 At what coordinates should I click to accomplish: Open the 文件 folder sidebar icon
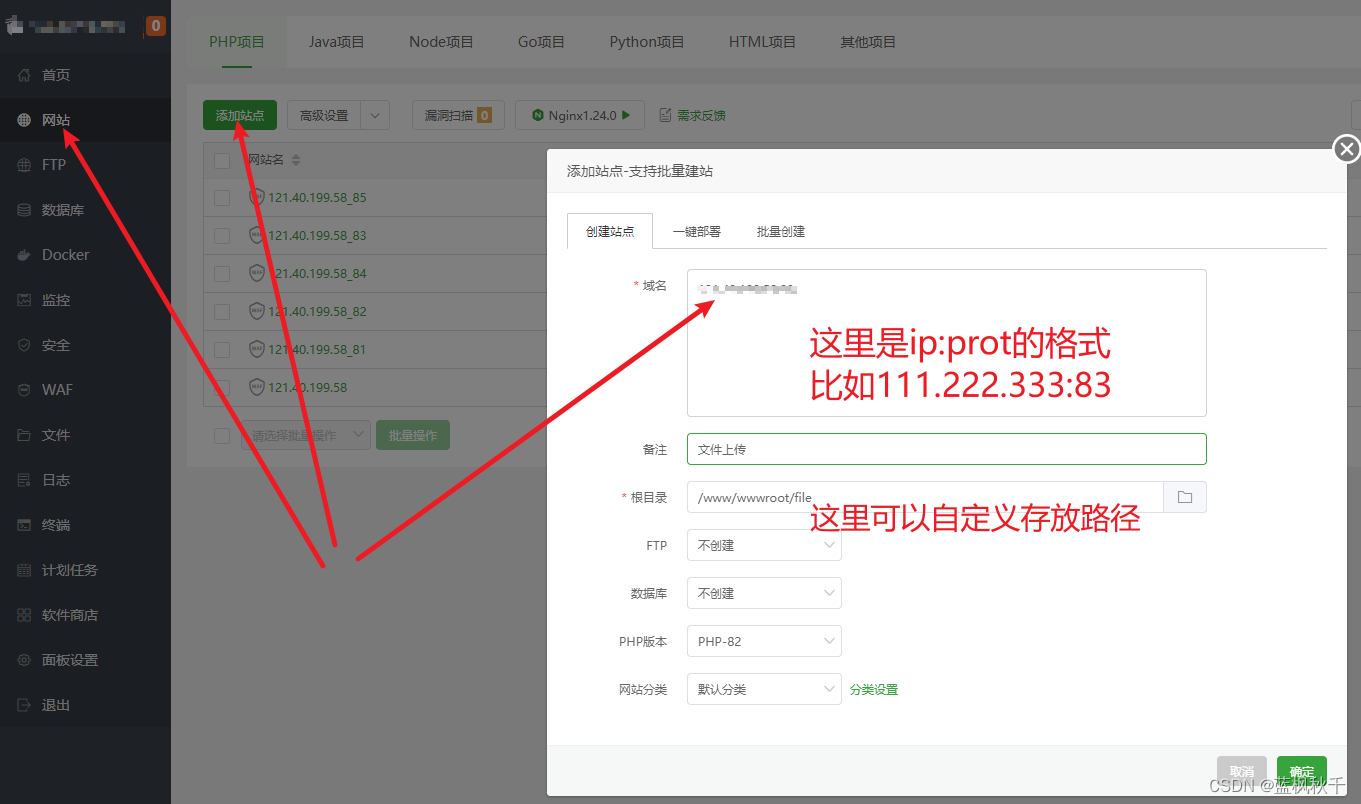[x=24, y=435]
